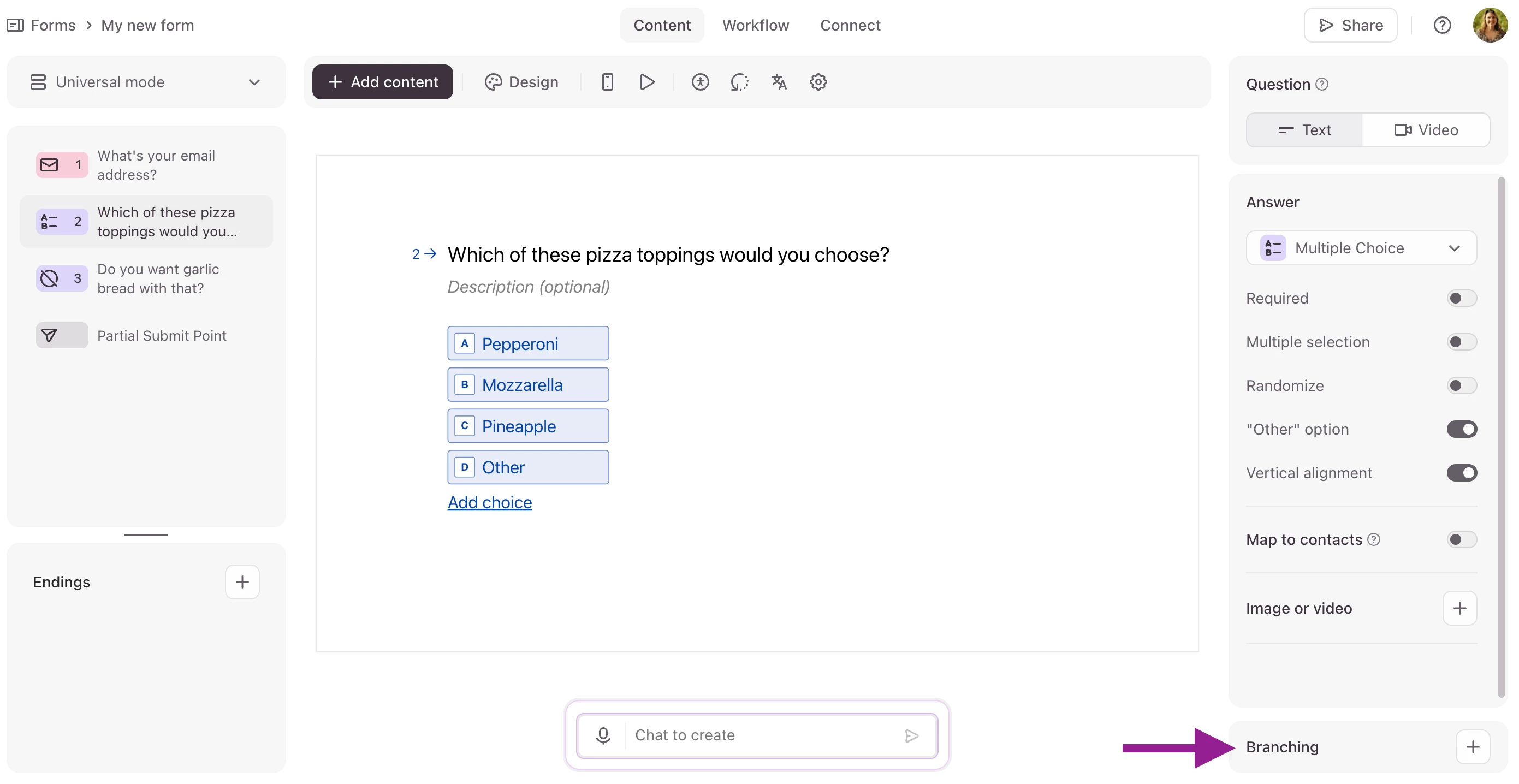Viewport: 1519px width, 784px height.
Task: Switch to the Workflow tab
Action: [x=755, y=25]
